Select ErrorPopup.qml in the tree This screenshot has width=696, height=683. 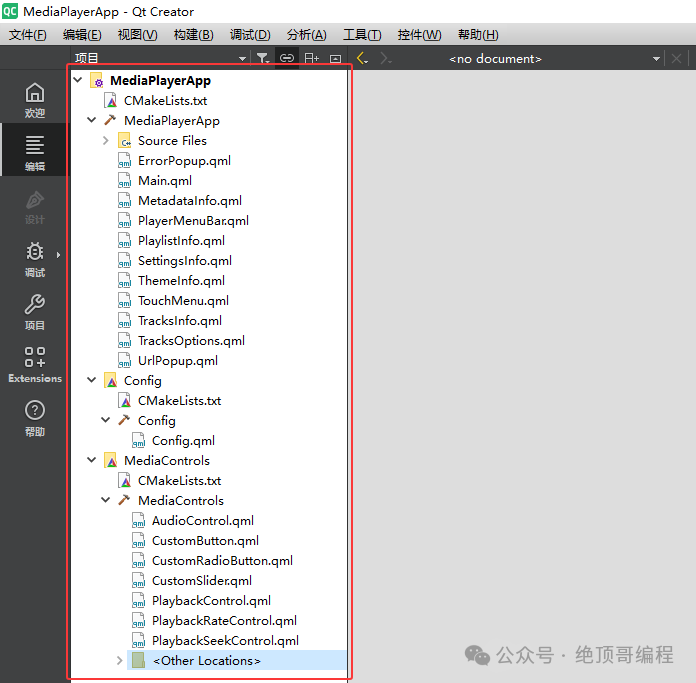click(184, 161)
